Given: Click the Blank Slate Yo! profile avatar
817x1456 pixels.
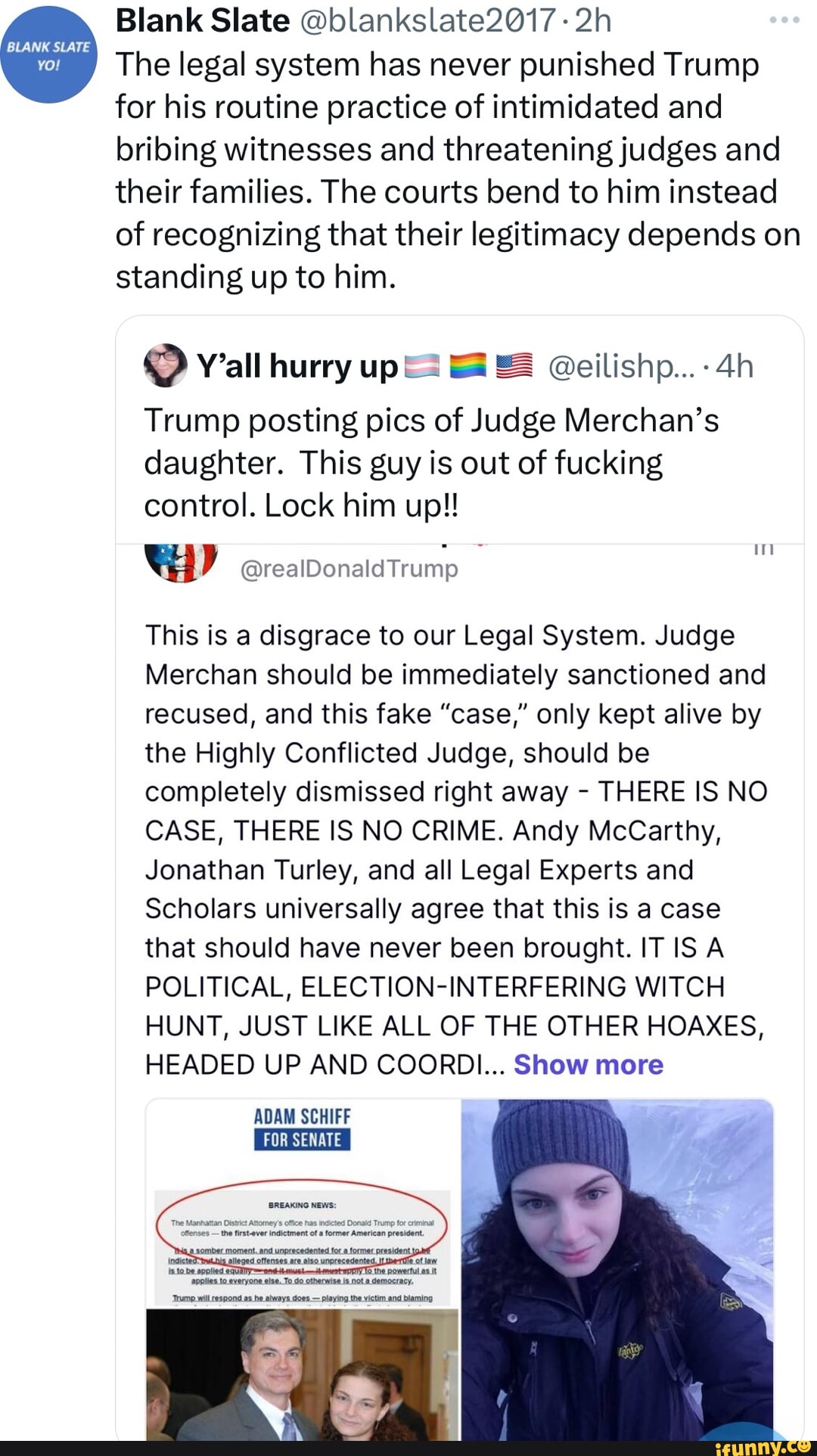Looking at the screenshot, I should click(x=49, y=54).
